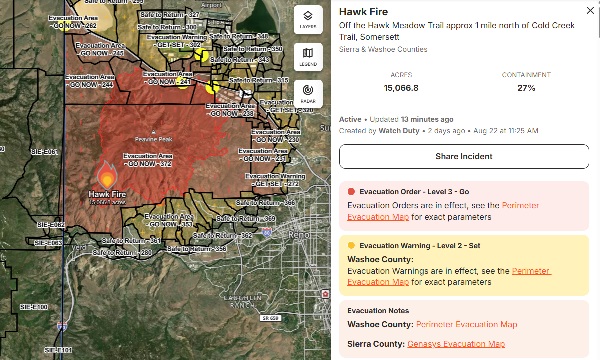The image size is (602, 360).
Task: Select Evacuation Warning GET SET - 302 label
Action: [x=177, y=41]
